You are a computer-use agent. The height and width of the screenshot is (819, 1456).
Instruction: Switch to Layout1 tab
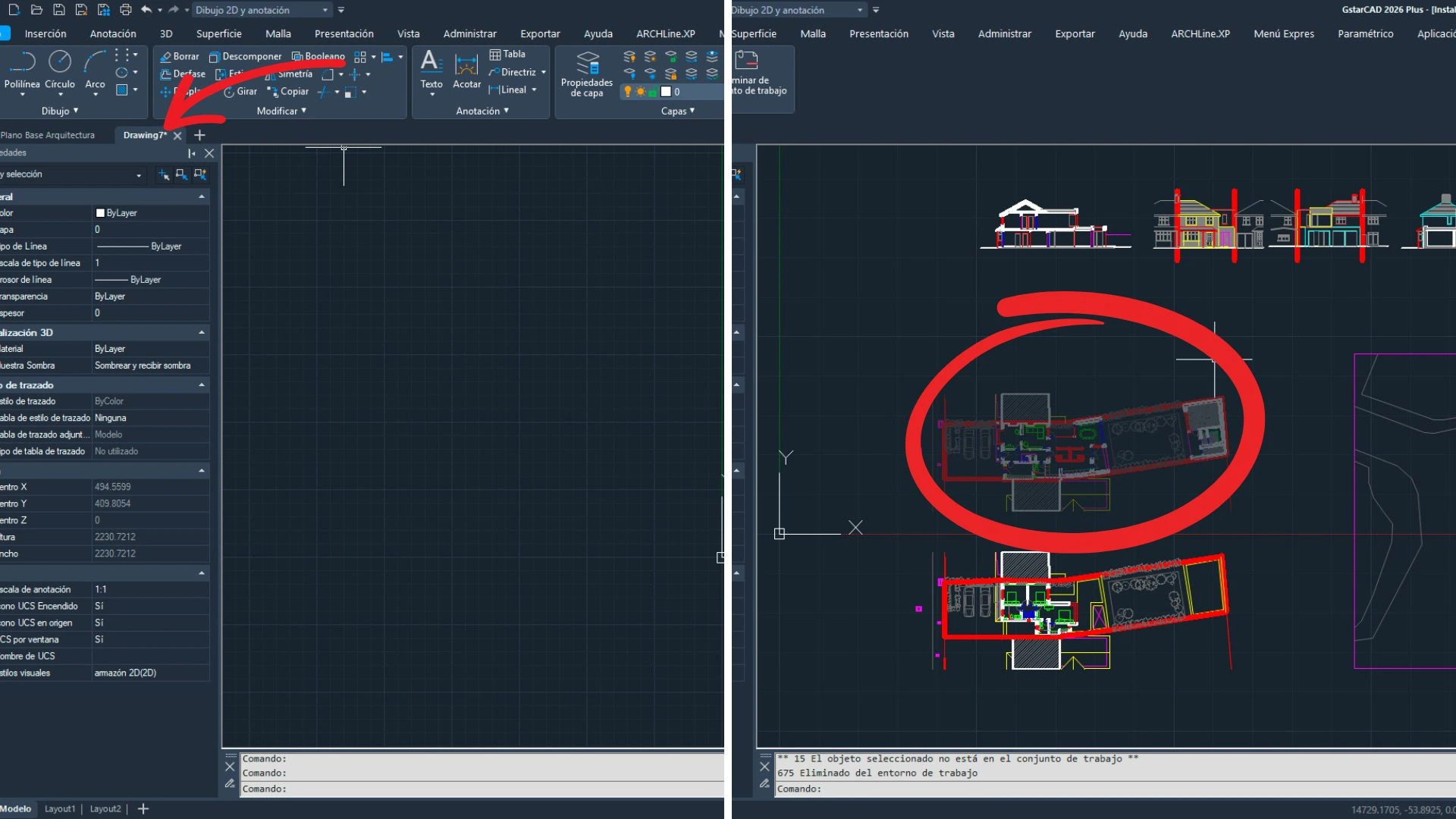point(60,808)
